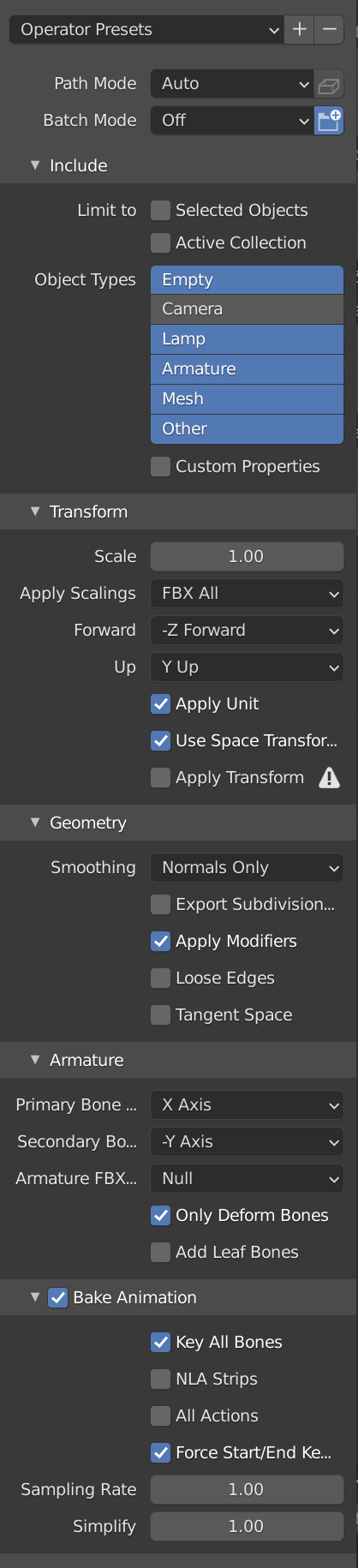Uncheck the Bake Animation header checkbox
The image size is (358, 1568).
tap(57, 1298)
